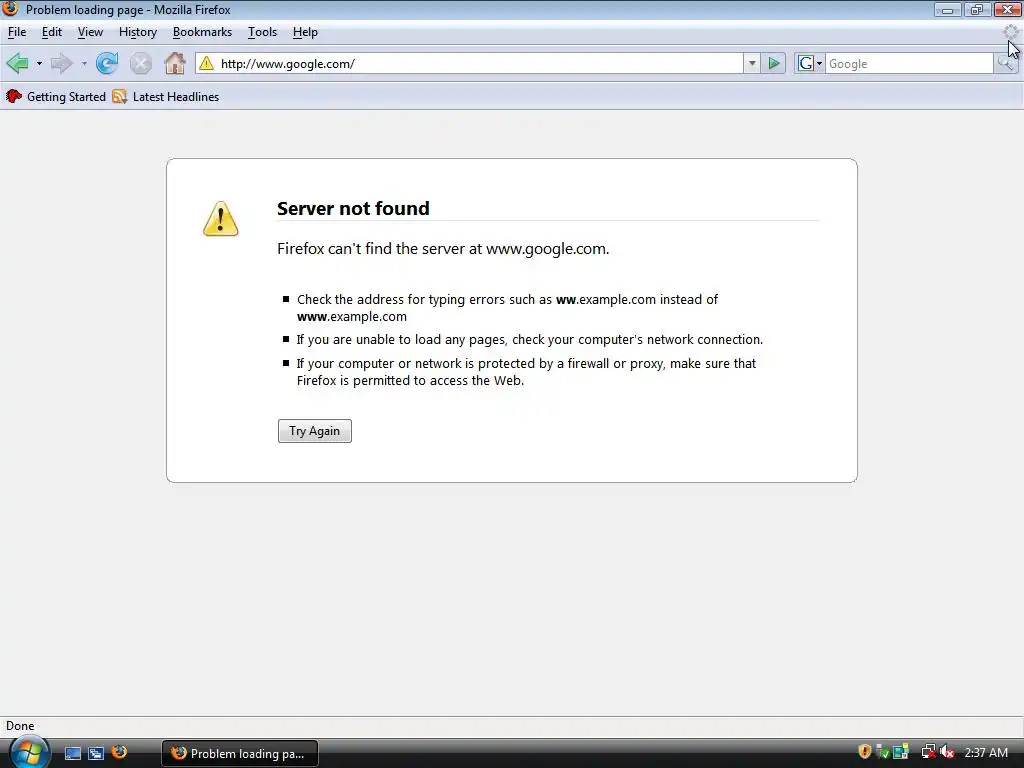The width and height of the screenshot is (1024, 768).
Task: Click Show Desktop quick launch icon
Action: pos(73,753)
